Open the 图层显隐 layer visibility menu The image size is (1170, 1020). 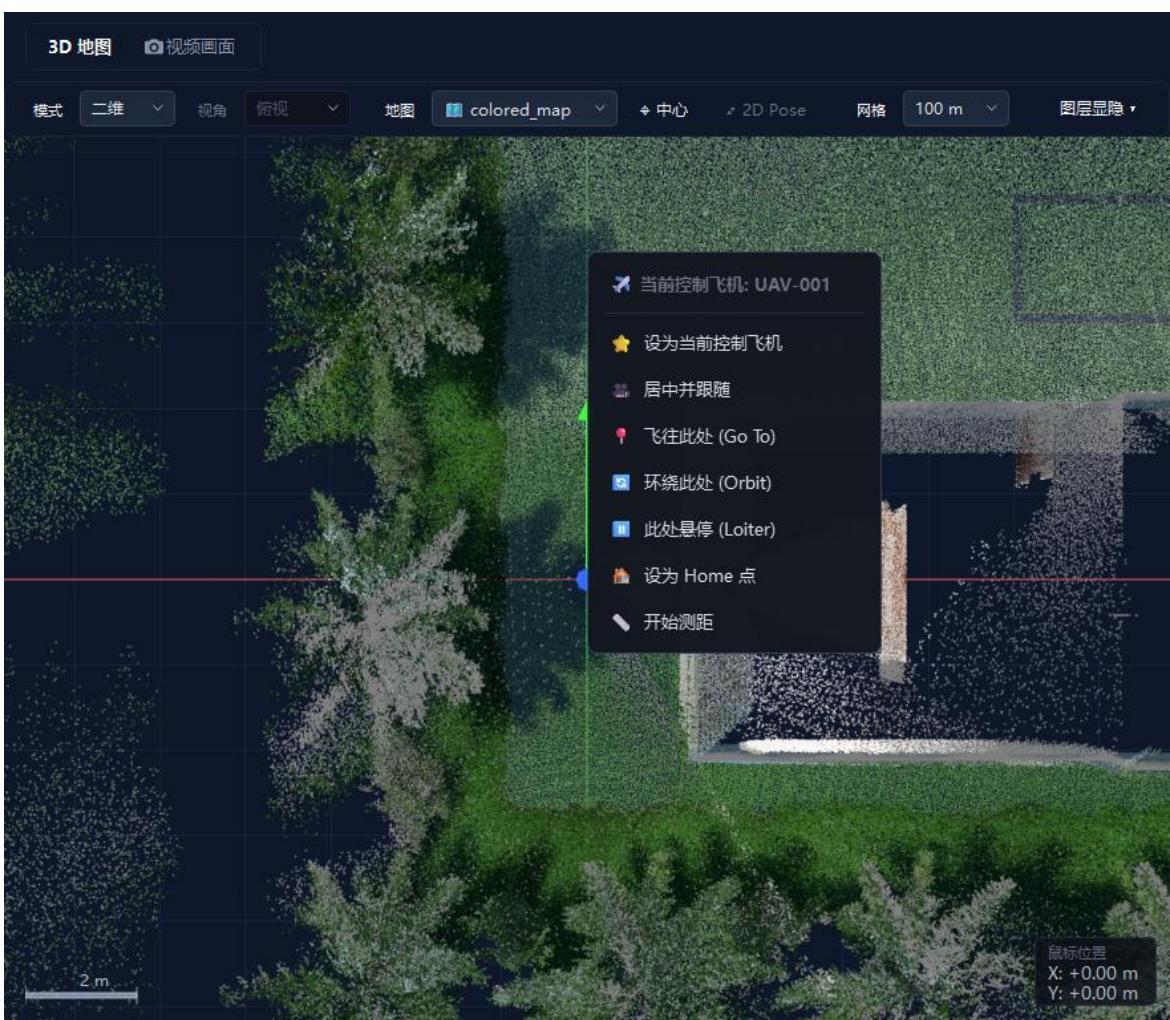click(x=1098, y=109)
